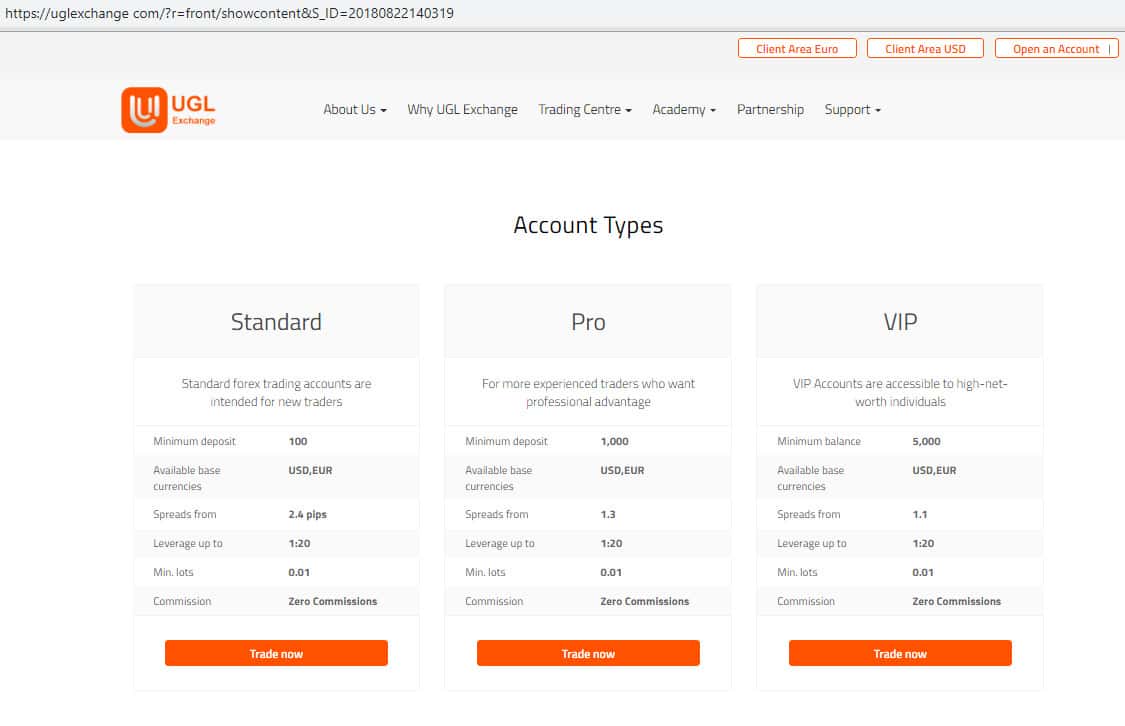Screen dimensions: 1125x726
Task: Click Standard card Minimum deposit label
Action: pos(194,441)
